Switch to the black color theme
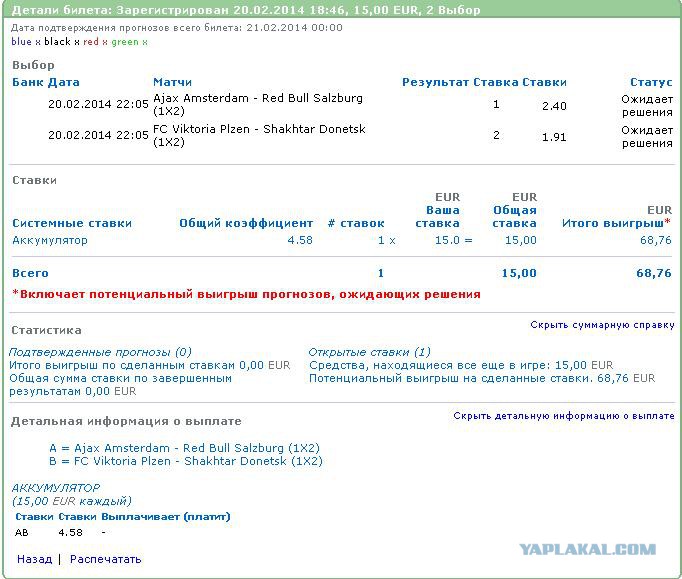 point(56,42)
